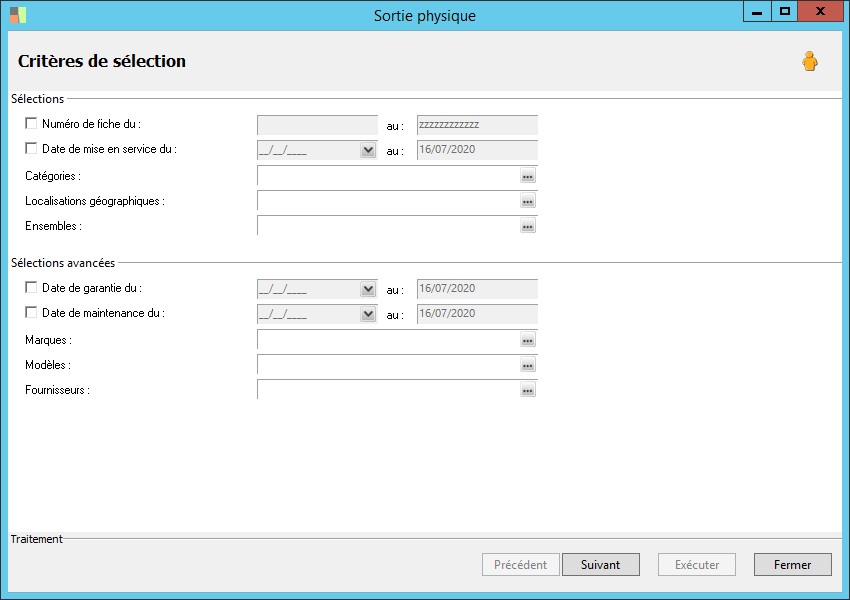This screenshot has height=600, width=850.
Task: Close the Sortie physique window
Action: pos(821,11)
